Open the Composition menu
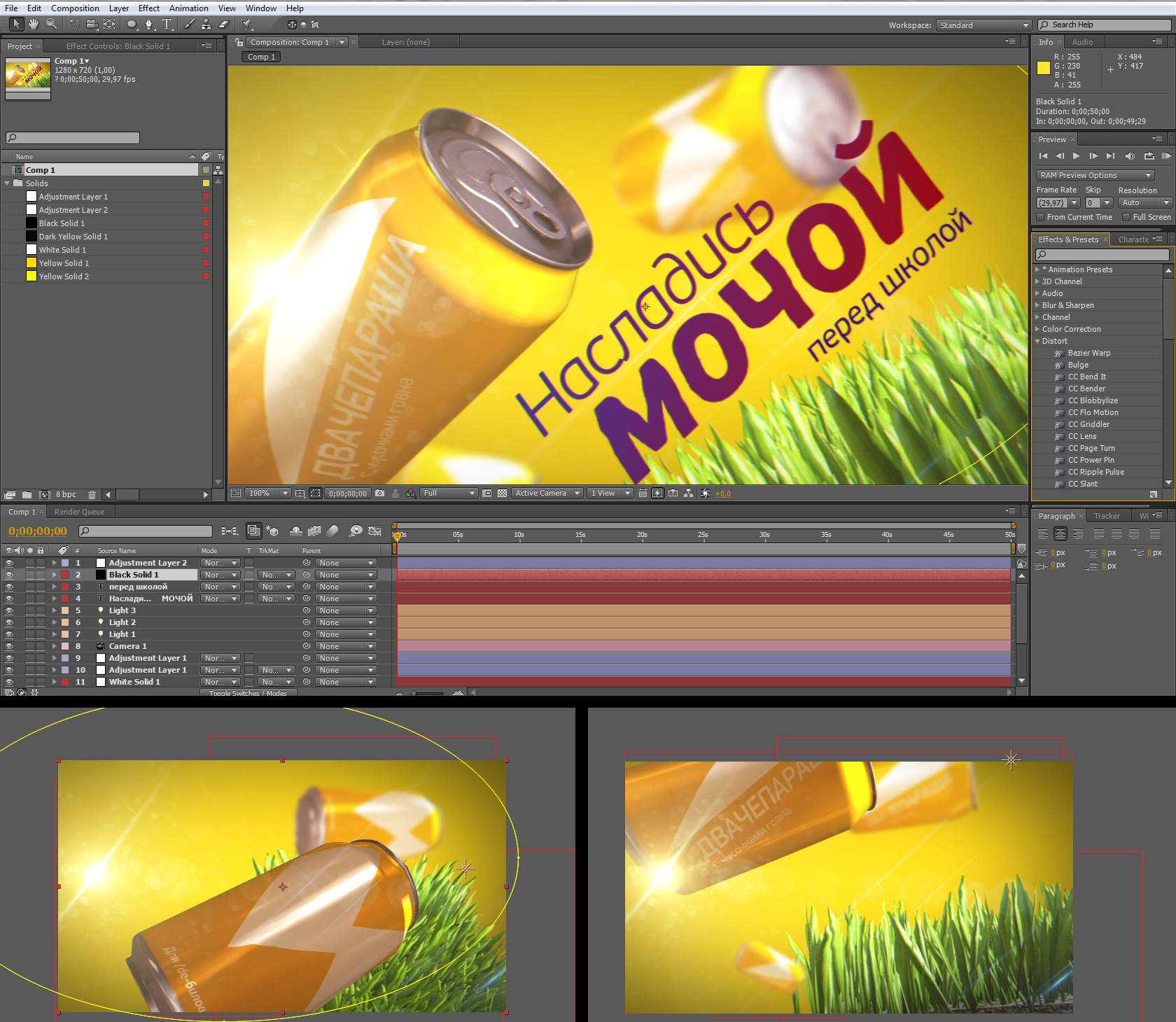 75,8
